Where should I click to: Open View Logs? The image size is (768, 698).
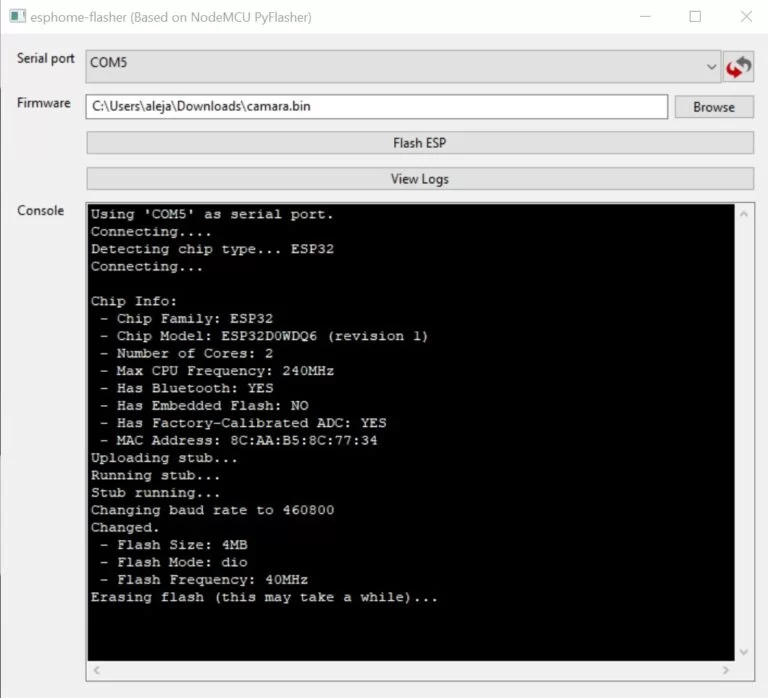click(419, 179)
